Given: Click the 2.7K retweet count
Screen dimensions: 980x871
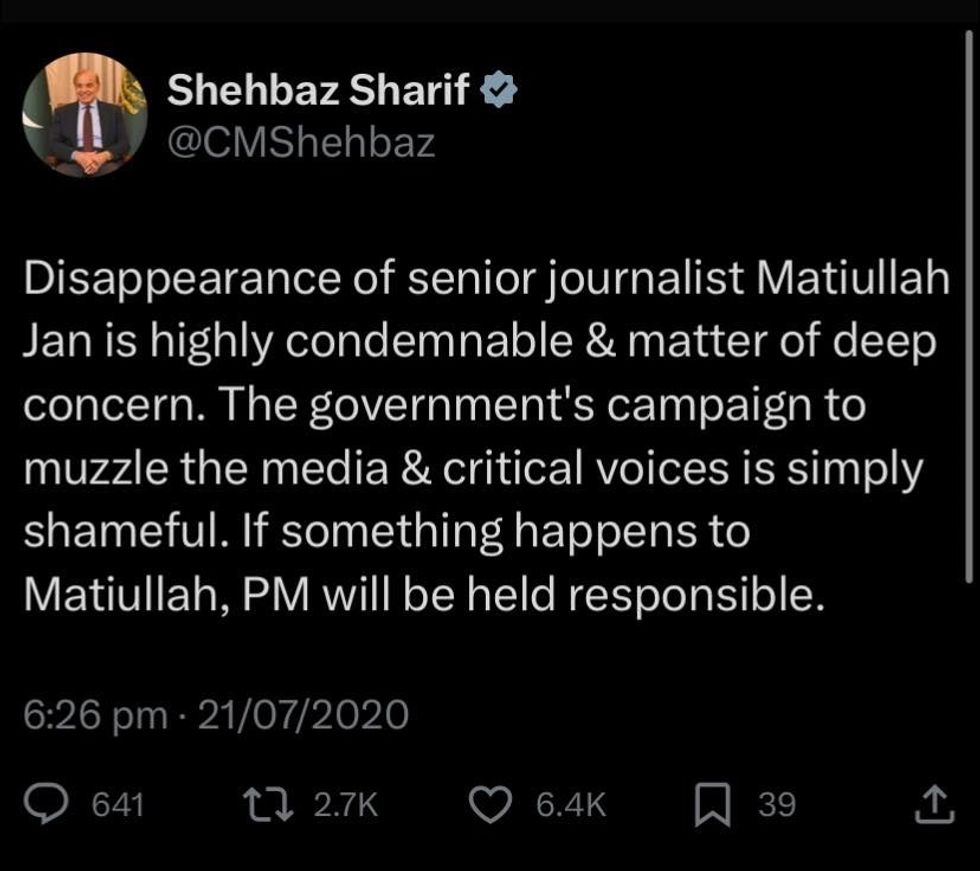Looking at the screenshot, I should [x=346, y=805].
